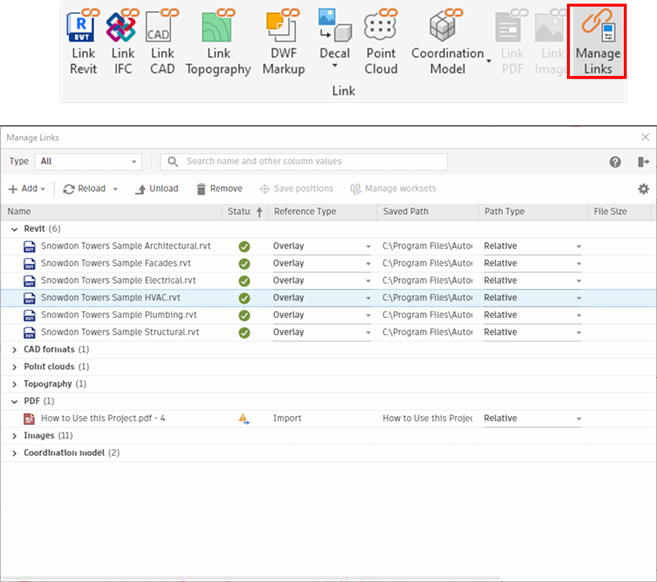Open the DWF Markup tool
This screenshot has width=657, height=582.
[x=284, y=42]
